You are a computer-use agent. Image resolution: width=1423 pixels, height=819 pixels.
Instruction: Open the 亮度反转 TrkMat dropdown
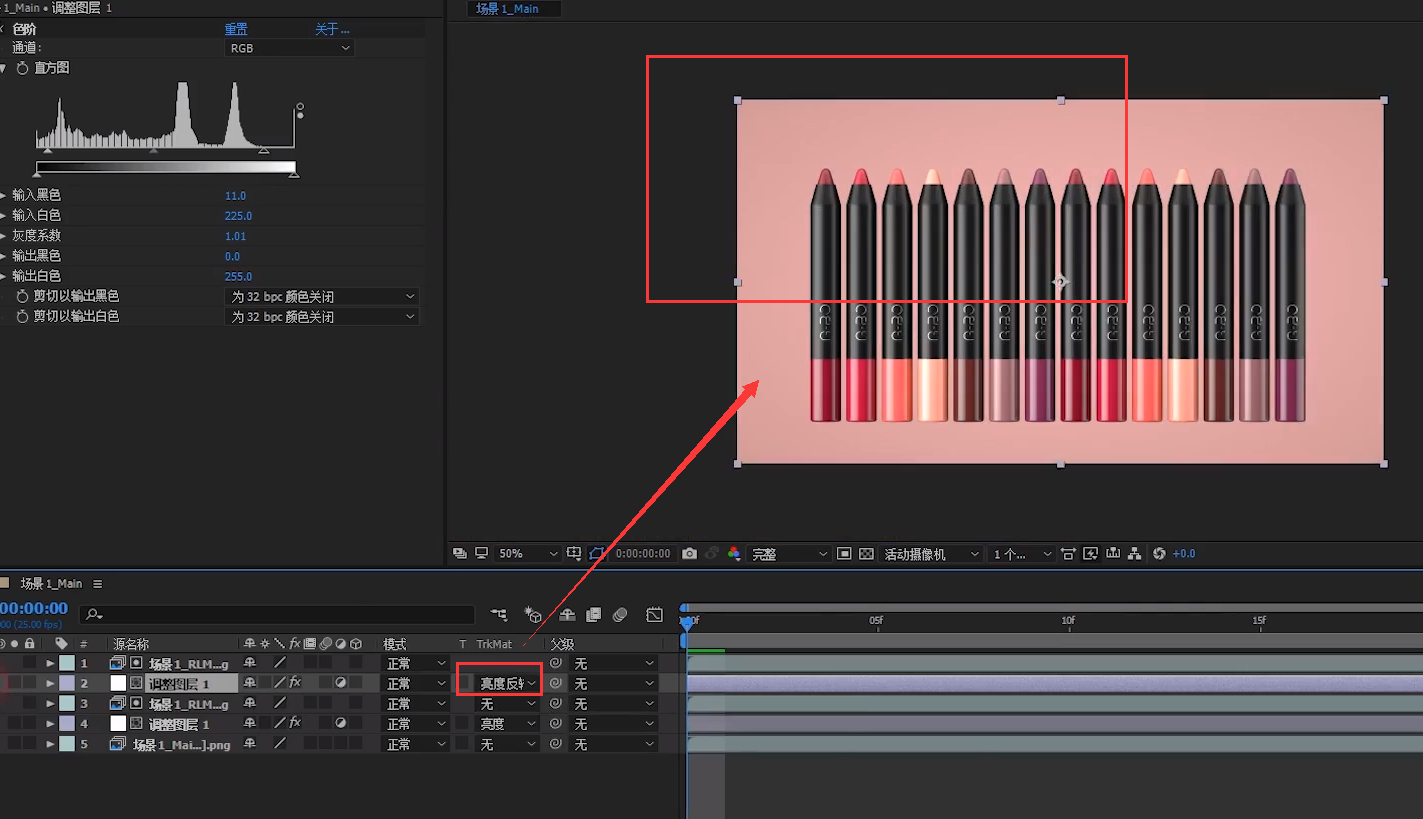pos(507,683)
